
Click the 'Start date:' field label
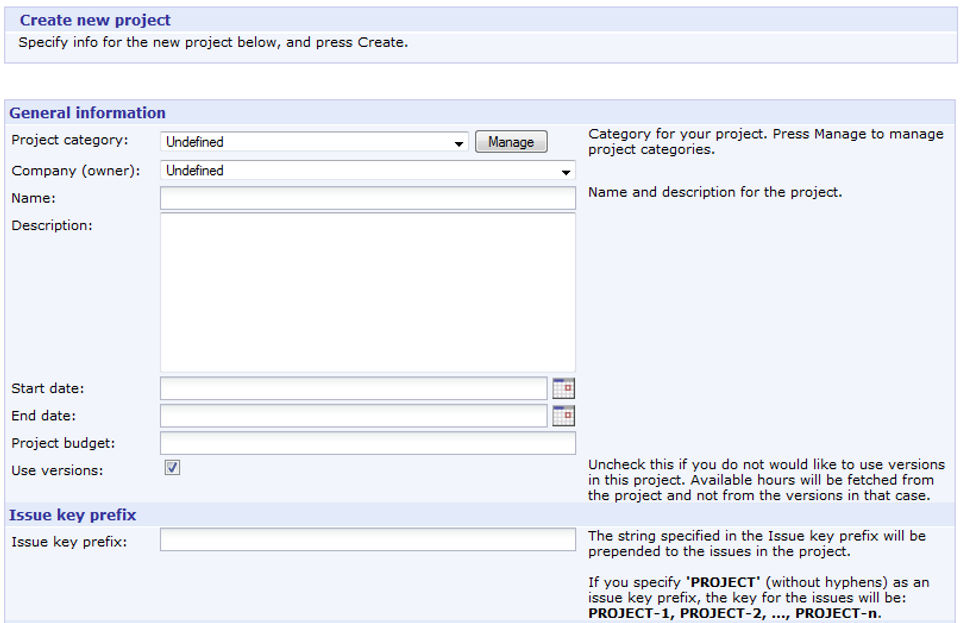48,388
